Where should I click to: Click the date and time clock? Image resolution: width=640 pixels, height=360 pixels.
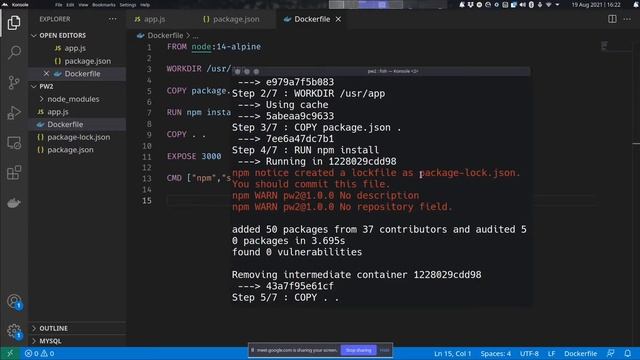point(596,5)
